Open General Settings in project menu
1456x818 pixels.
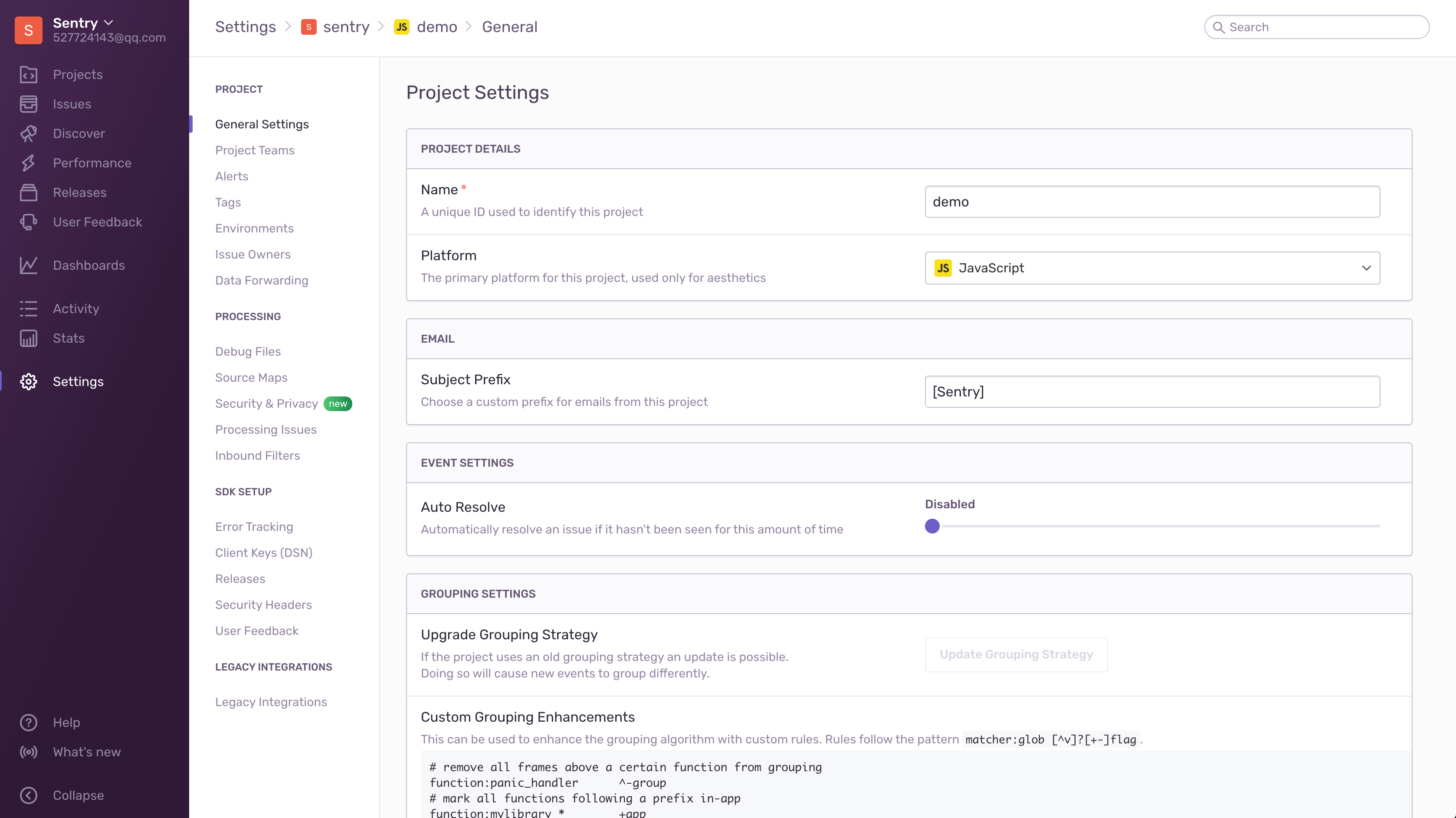(x=262, y=124)
